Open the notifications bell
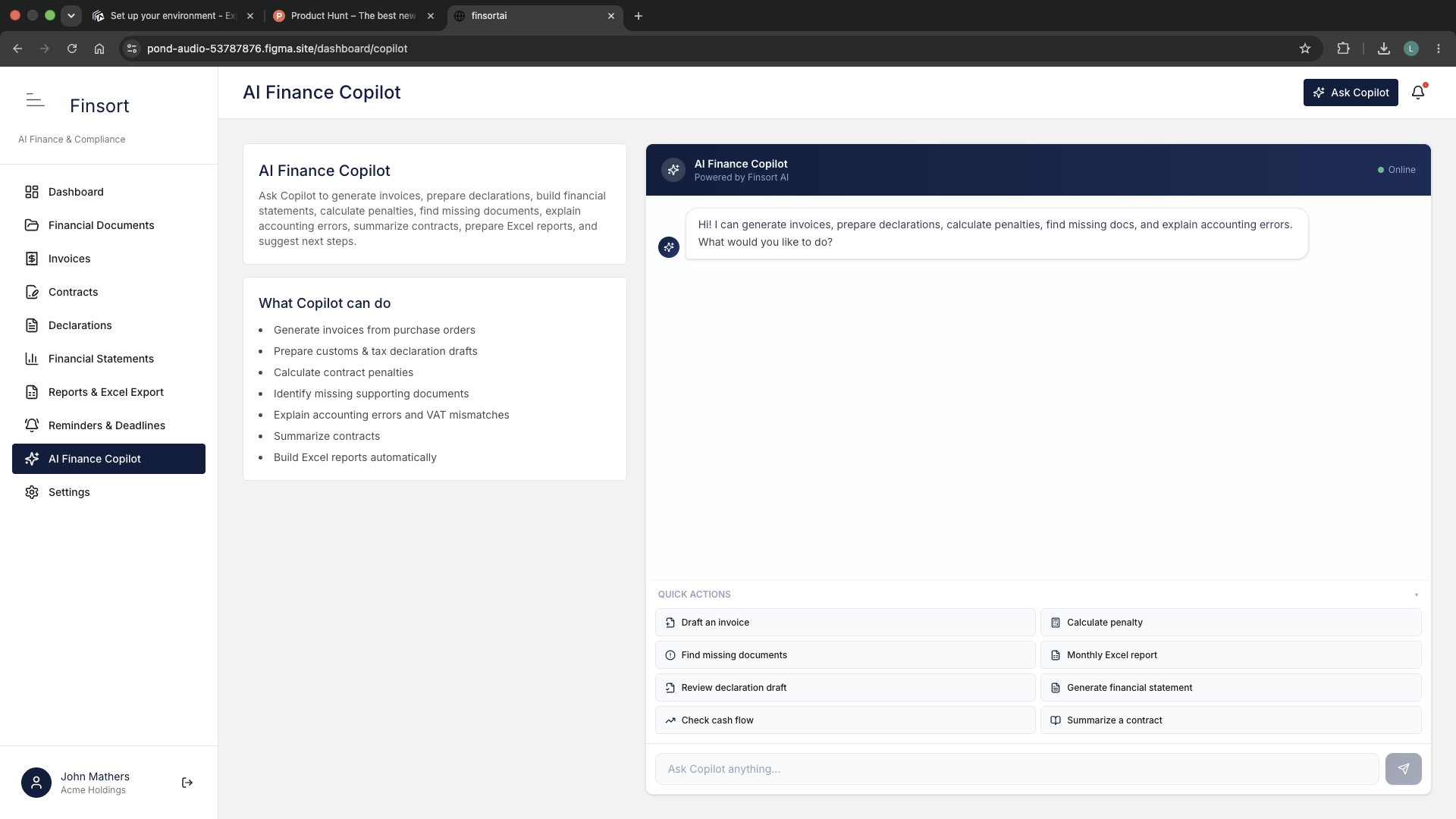The height and width of the screenshot is (819, 1456). (x=1418, y=93)
